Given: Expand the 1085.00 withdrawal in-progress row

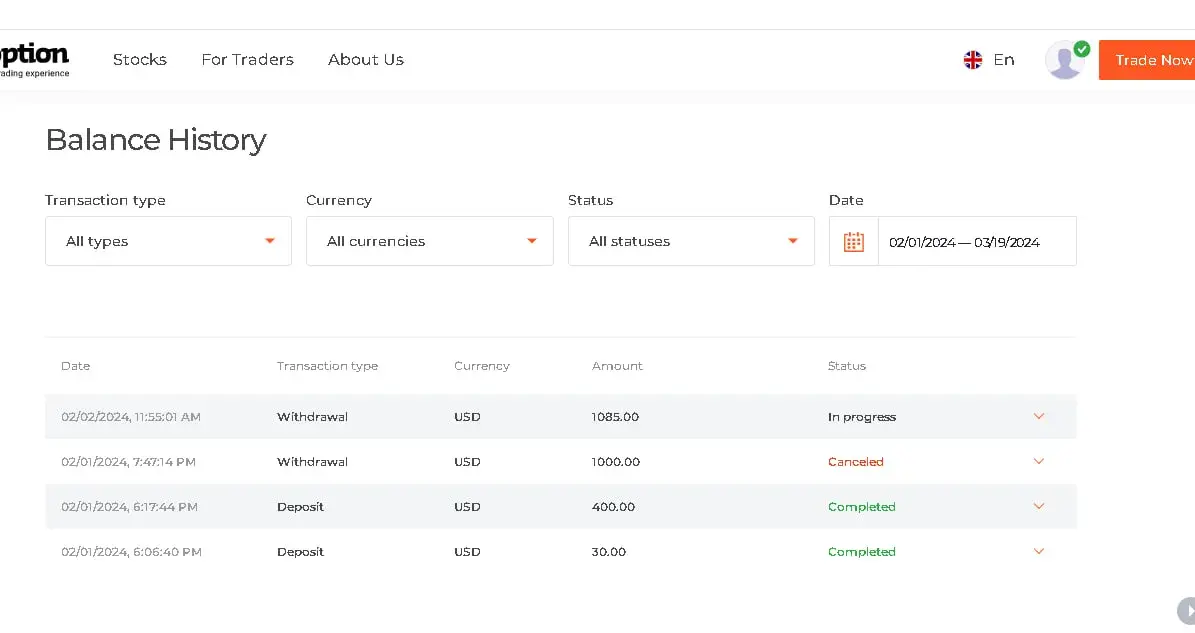Looking at the screenshot, I should click(1038, 416).
